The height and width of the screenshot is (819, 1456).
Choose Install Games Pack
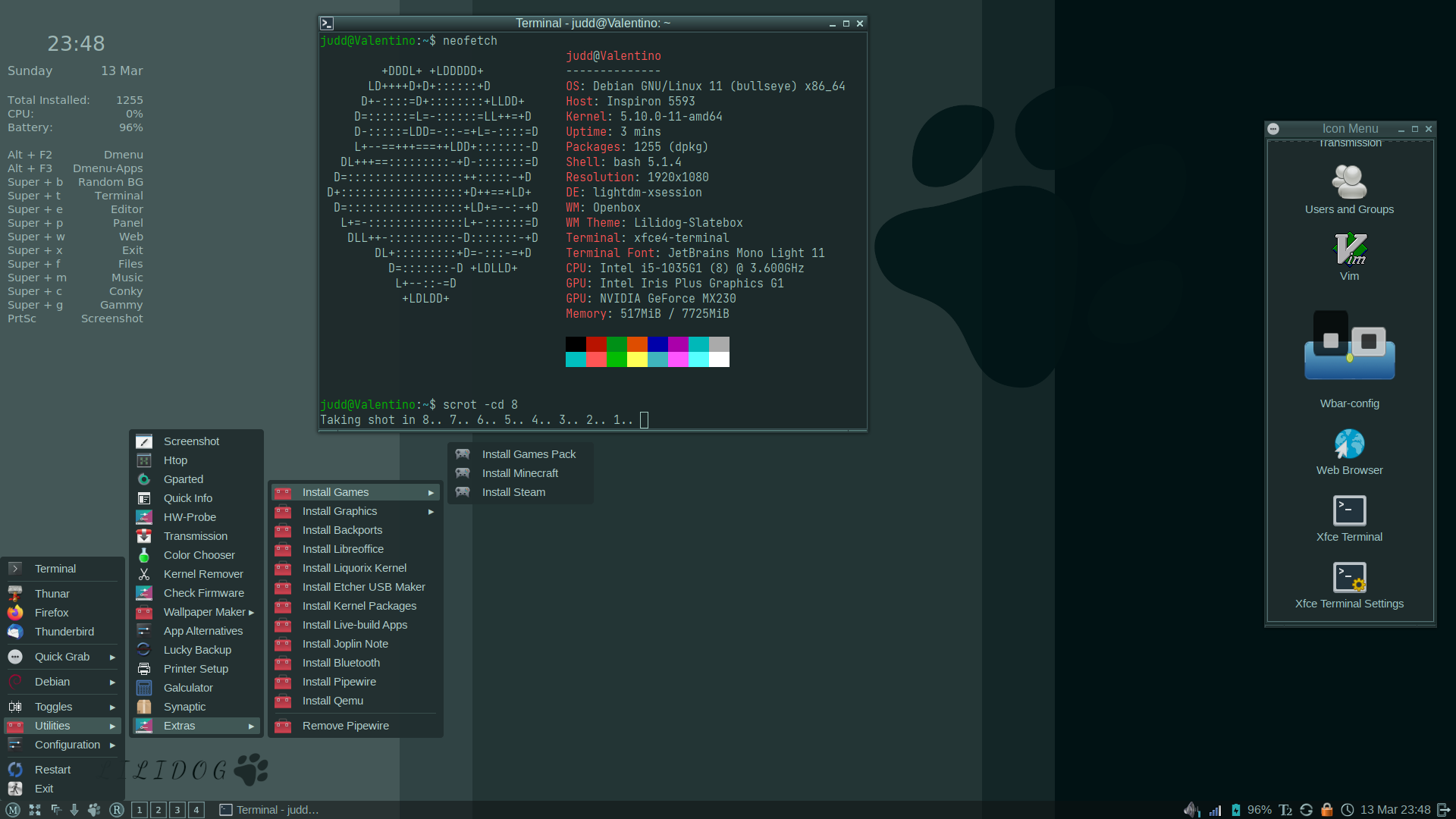coord(520,454)
